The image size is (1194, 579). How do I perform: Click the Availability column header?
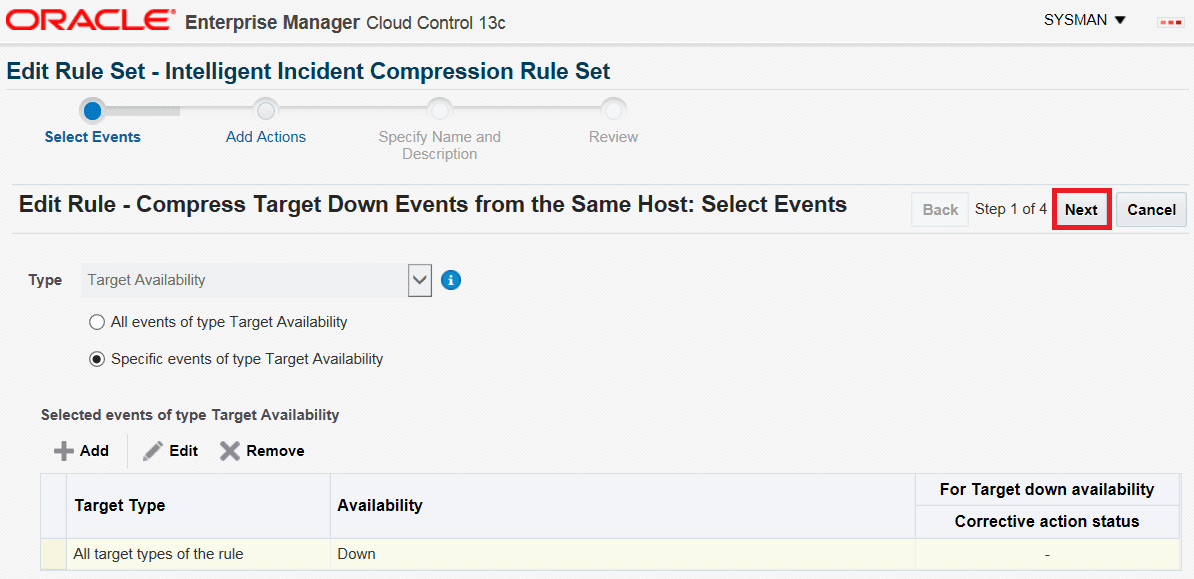[x=380, y=506]
